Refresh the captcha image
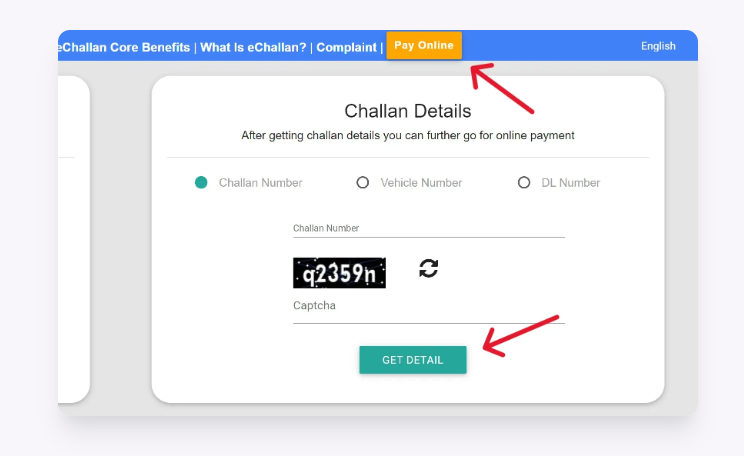The image size is (744, 456). [429, 268]
